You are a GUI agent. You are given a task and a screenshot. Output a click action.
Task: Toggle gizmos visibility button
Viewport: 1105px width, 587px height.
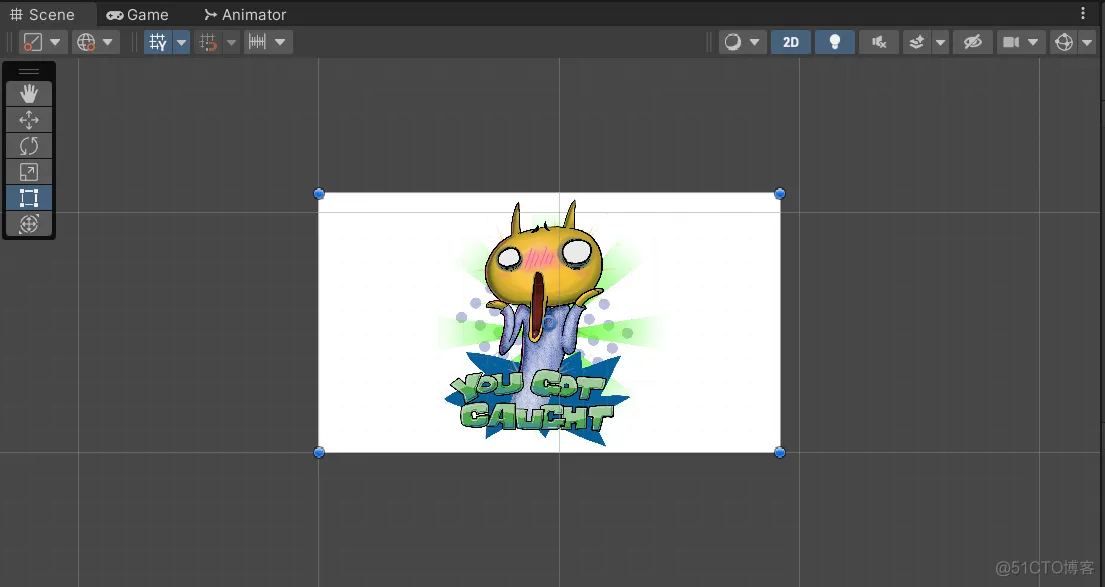point(1064,42)
